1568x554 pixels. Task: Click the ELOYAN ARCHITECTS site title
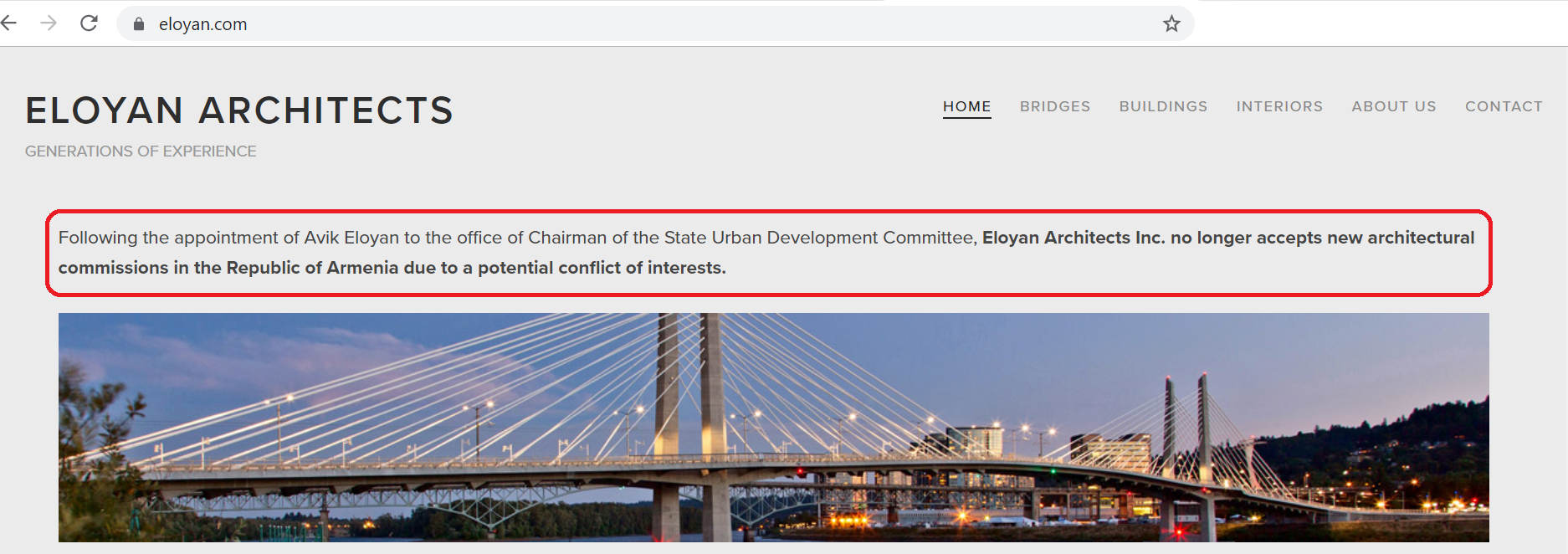click(239, 110)
